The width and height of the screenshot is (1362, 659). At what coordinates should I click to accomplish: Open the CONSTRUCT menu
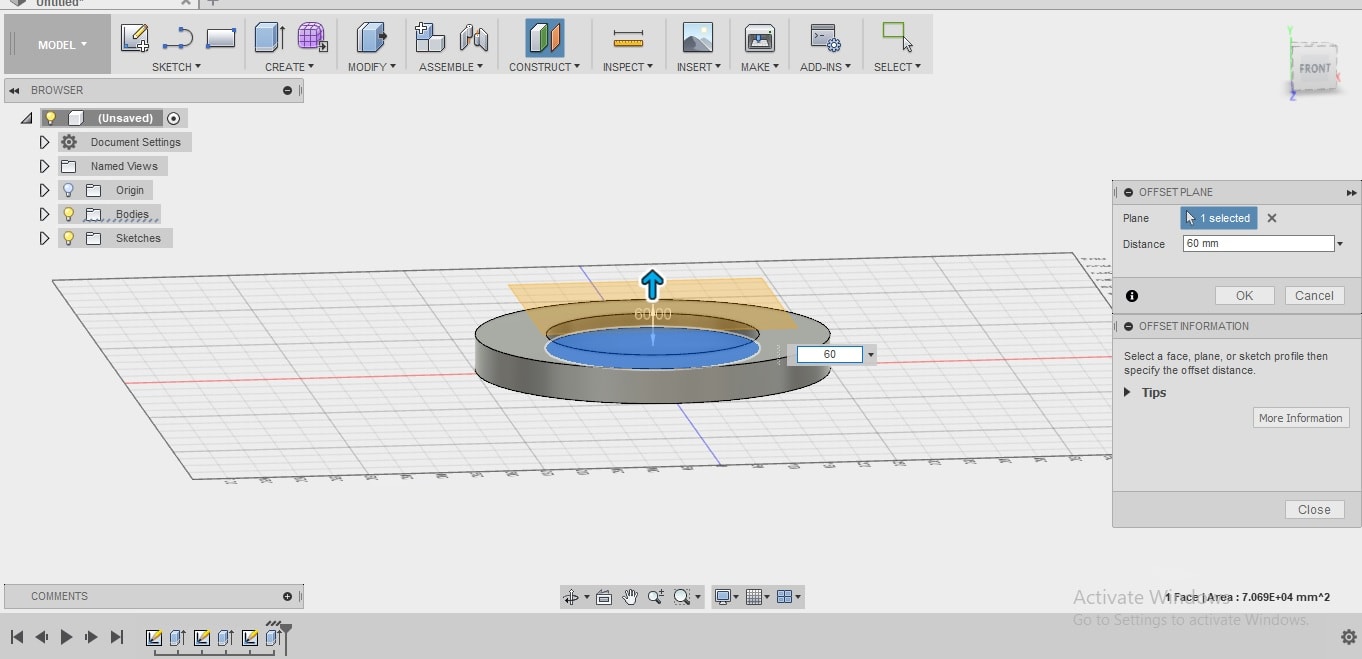tap(545, 67)
